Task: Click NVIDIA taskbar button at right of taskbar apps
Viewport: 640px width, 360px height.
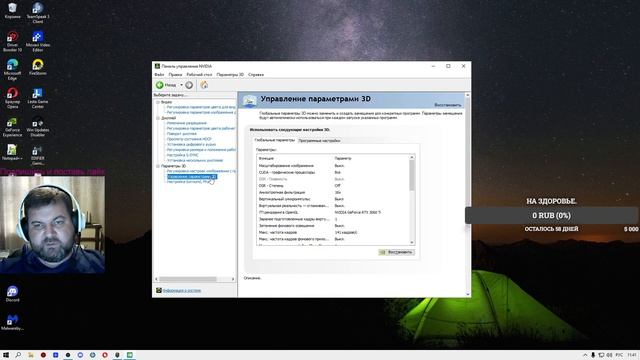Action: click(130, 355)
